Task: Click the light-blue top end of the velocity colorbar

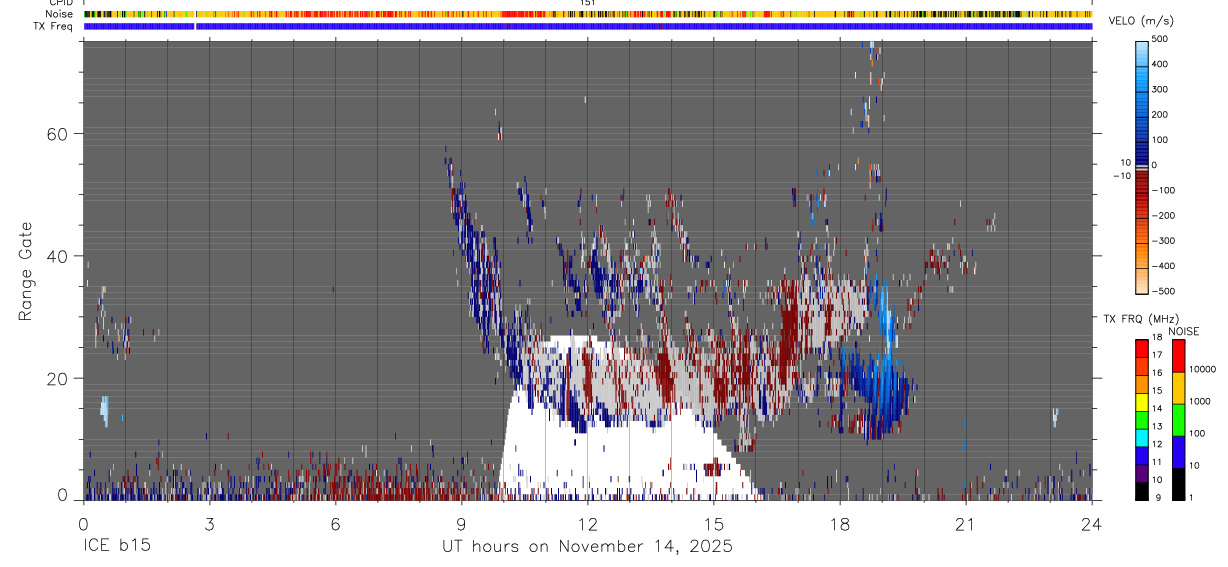Action: click(1142, 52)
